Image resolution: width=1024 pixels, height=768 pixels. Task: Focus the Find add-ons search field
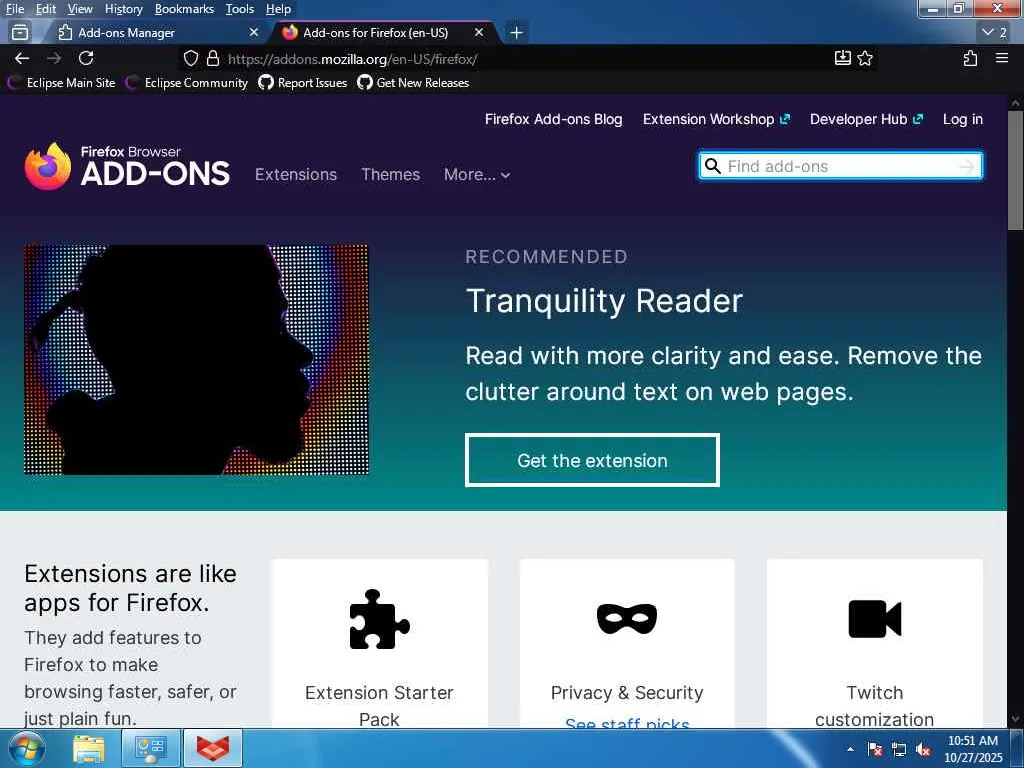(x=840, y=166)
